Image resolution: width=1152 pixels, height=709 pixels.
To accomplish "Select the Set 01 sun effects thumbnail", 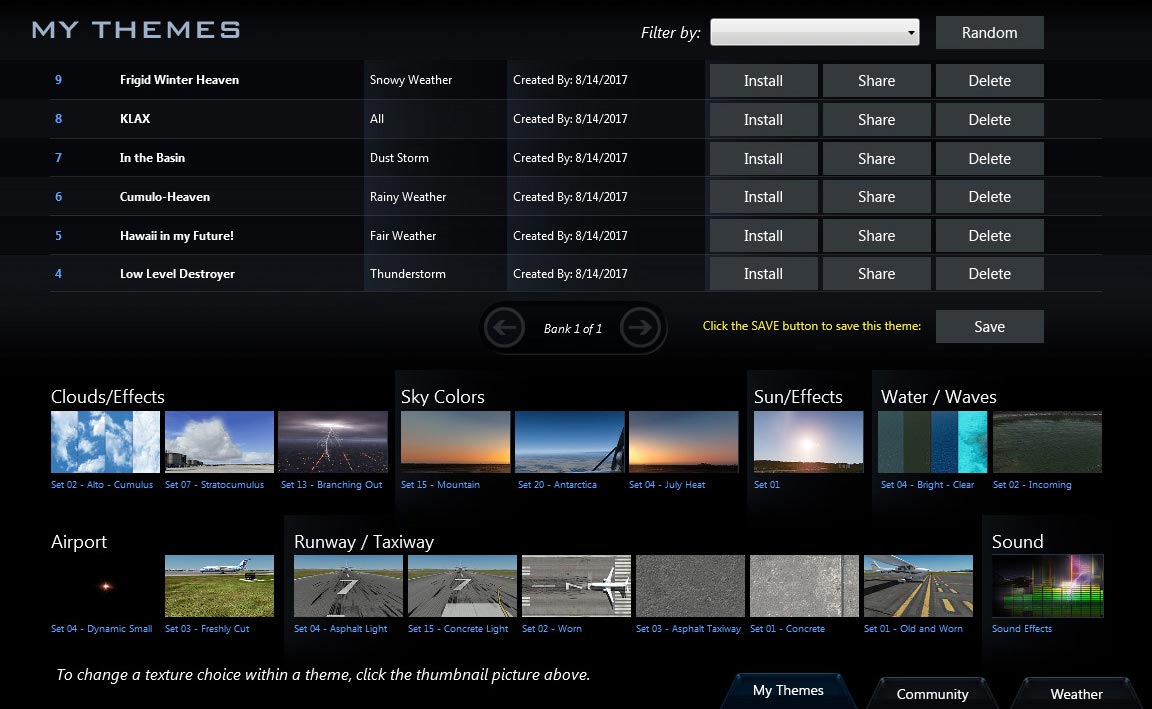I will (808, 440).
